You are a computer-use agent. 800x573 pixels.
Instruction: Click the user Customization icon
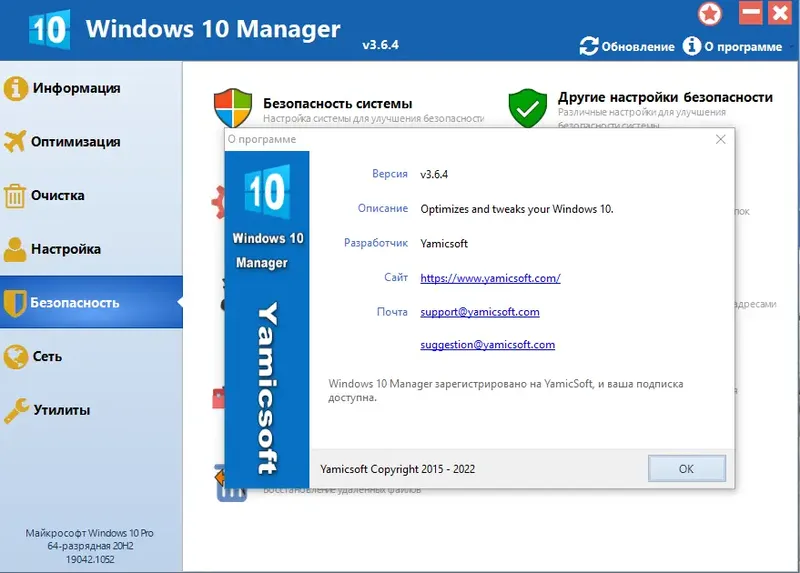click(15, 250)
